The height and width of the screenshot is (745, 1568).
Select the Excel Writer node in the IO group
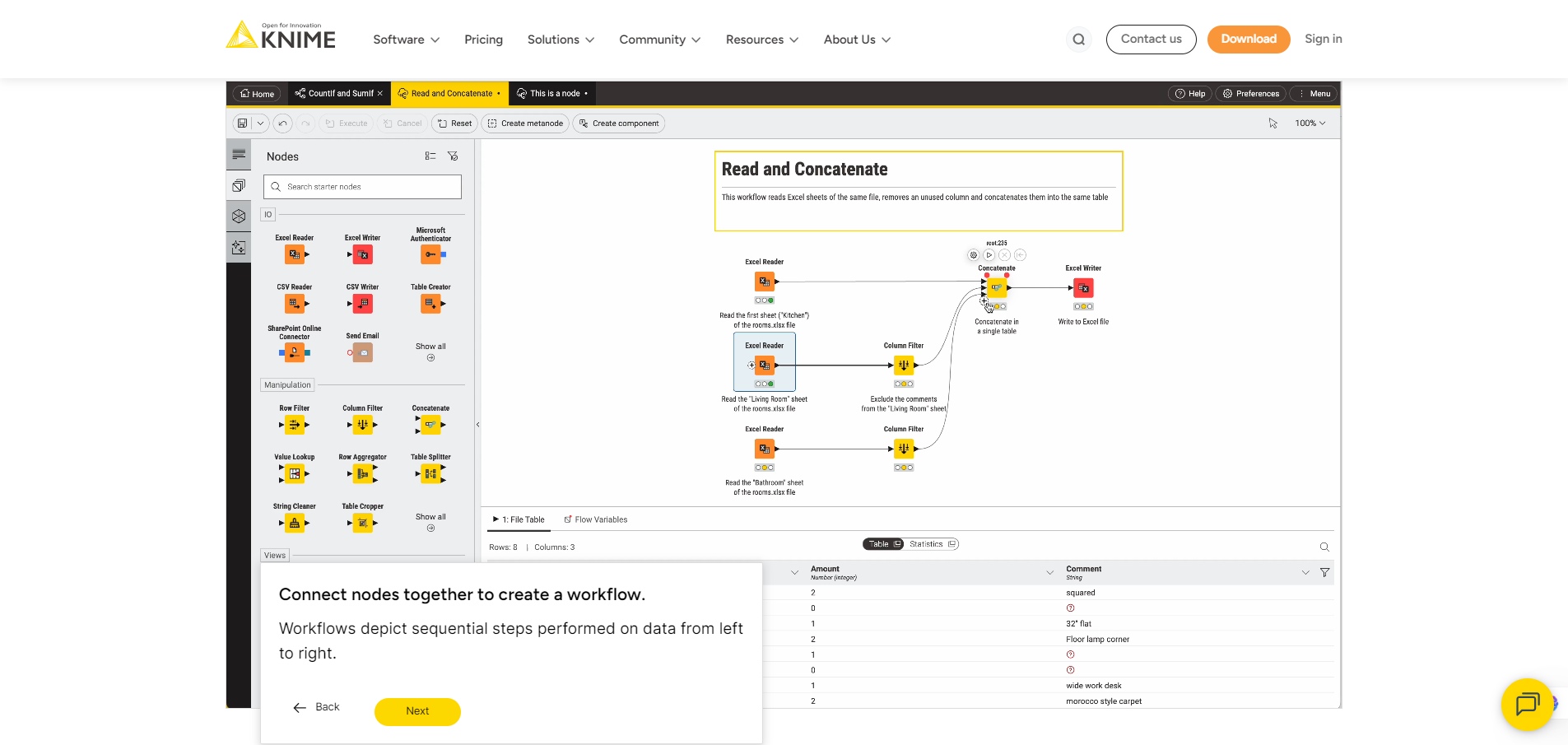tap(362, 254)
